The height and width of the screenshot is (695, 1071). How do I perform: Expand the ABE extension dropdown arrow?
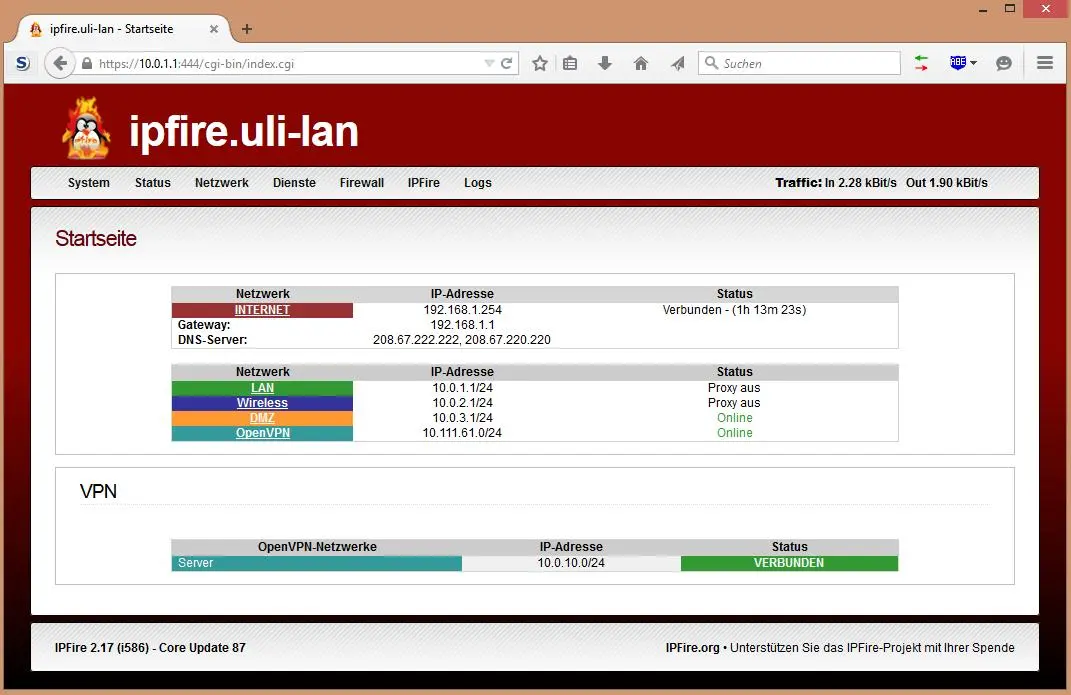[973, 63]
